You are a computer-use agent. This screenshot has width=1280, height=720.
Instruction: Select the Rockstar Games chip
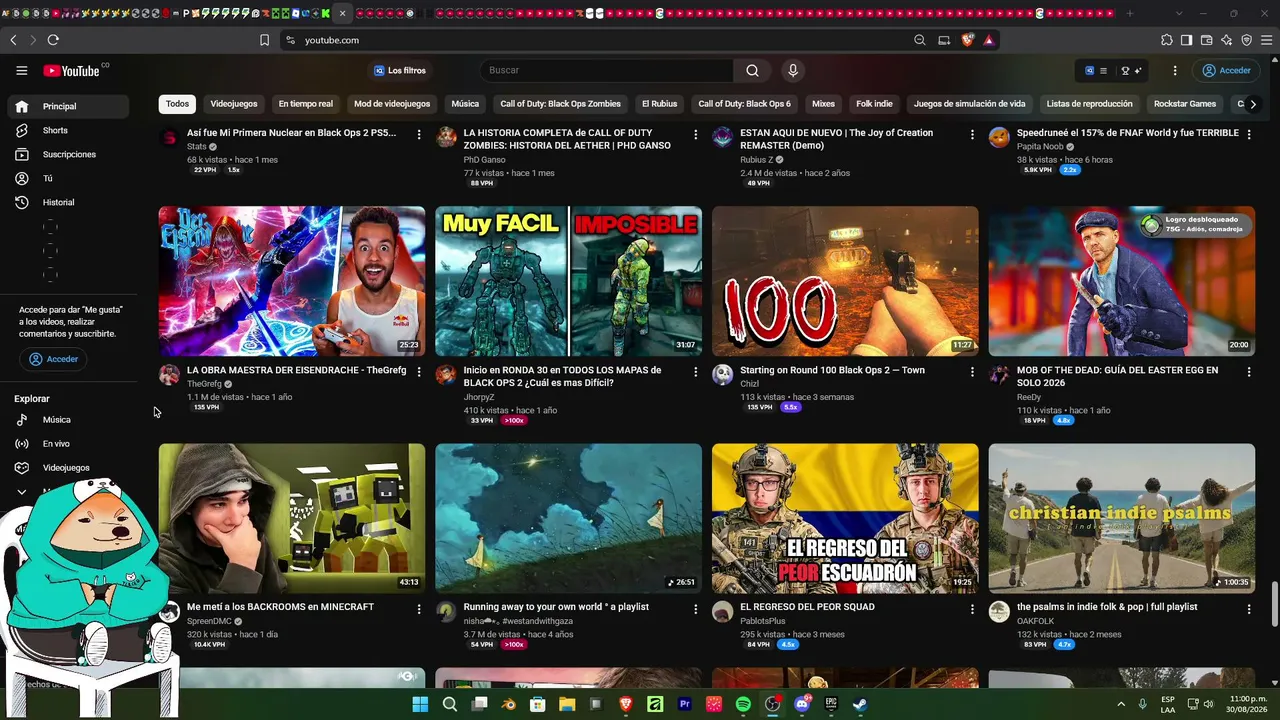1185,104
